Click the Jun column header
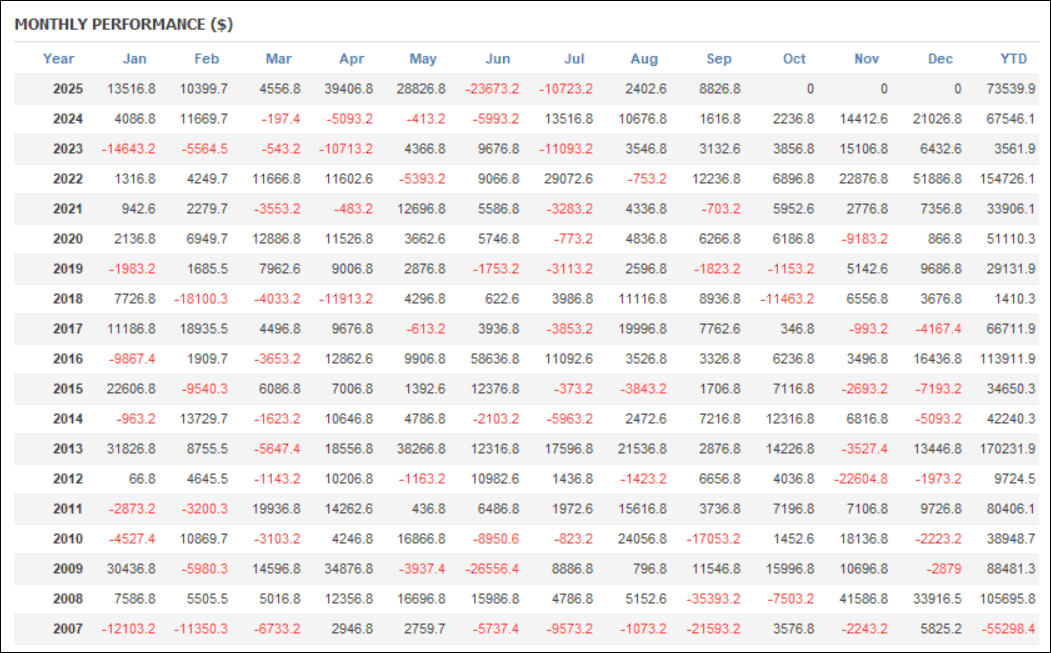This screenshot has width=1051, height=653. coord(498,59)
